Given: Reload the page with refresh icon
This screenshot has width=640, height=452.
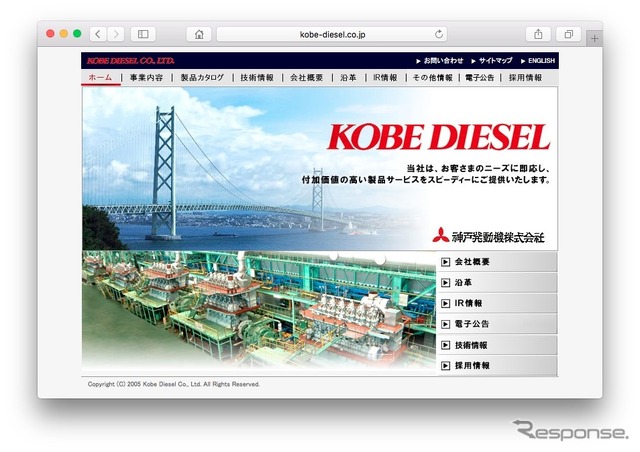Looking at the screenshot, I should pyautogui.click(x=439, y=34).
